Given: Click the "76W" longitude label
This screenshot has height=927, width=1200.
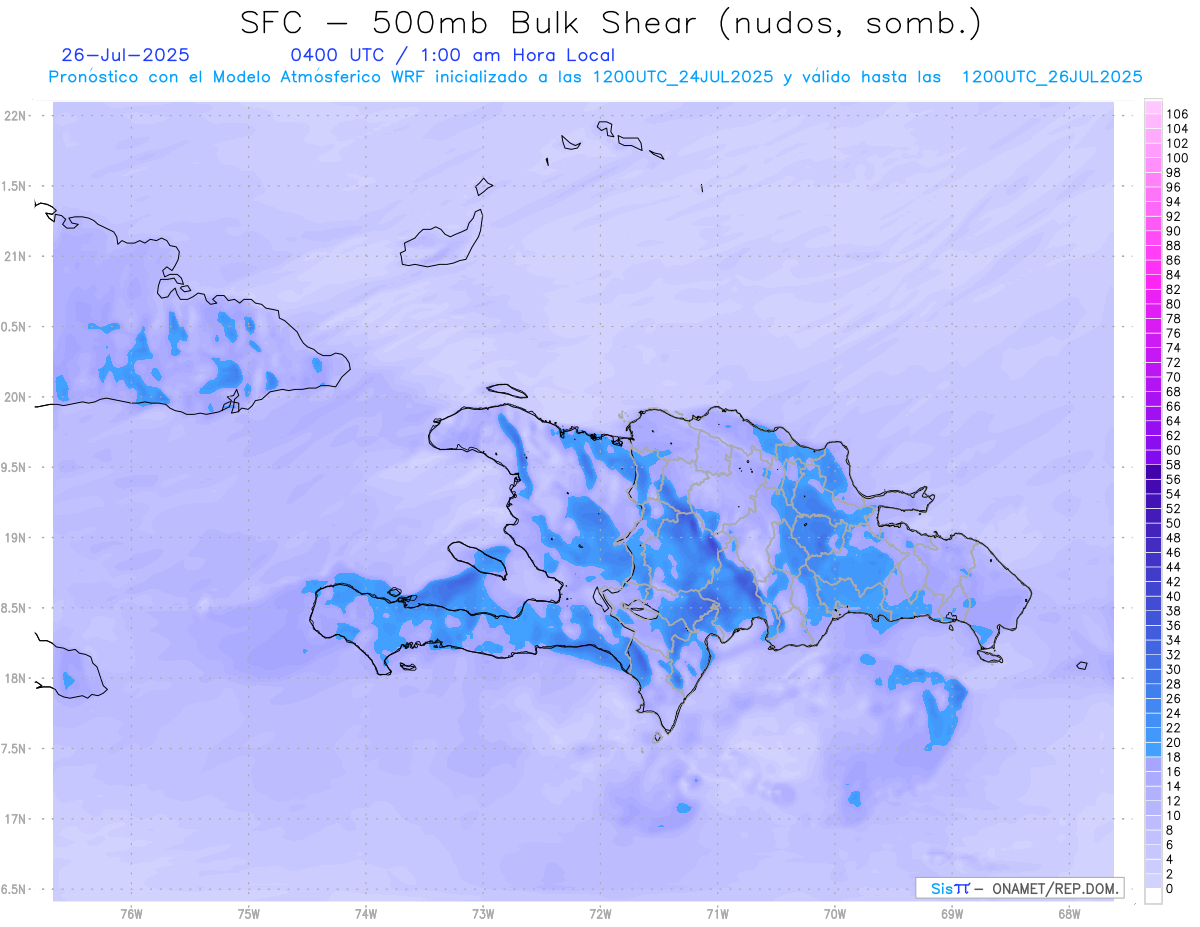Looking at the screenshot, I should click(x=131, y=913).
